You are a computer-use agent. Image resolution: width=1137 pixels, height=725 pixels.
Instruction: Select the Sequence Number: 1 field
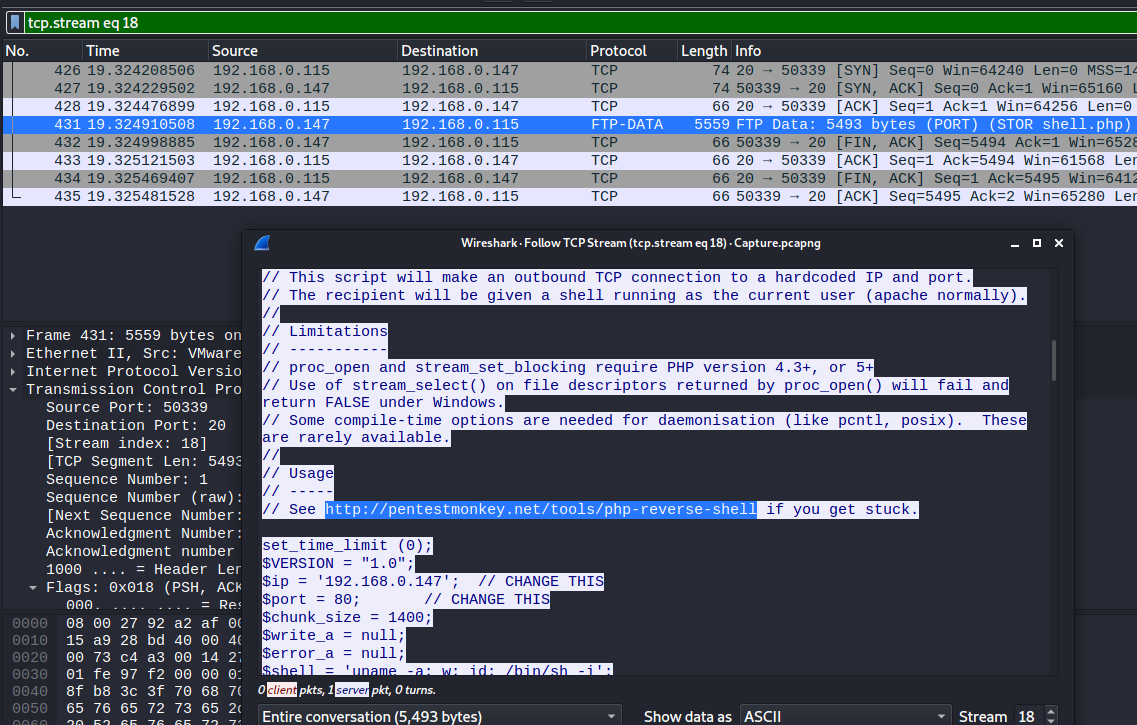127,479
